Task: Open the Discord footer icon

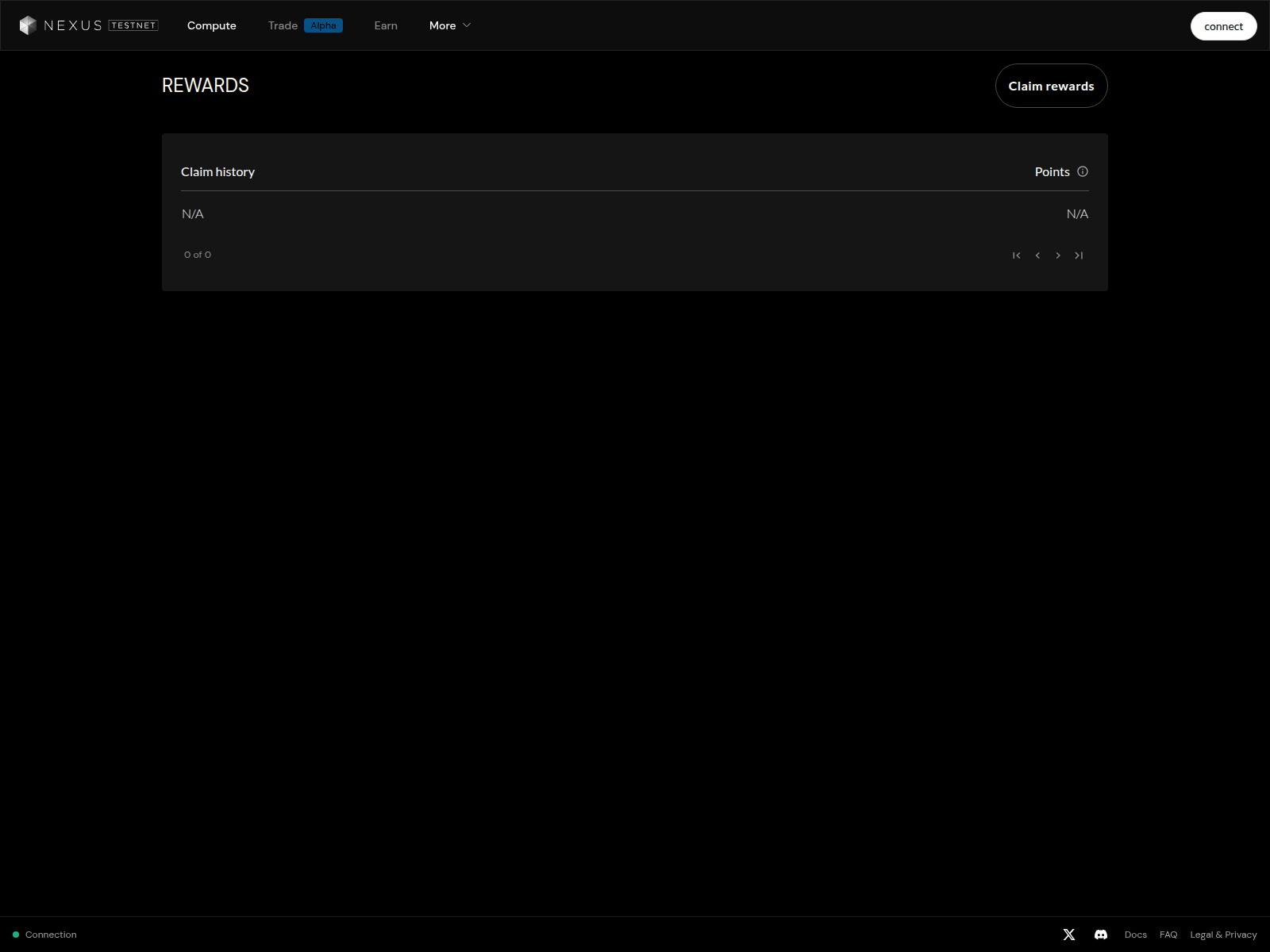Action: 1101,935
